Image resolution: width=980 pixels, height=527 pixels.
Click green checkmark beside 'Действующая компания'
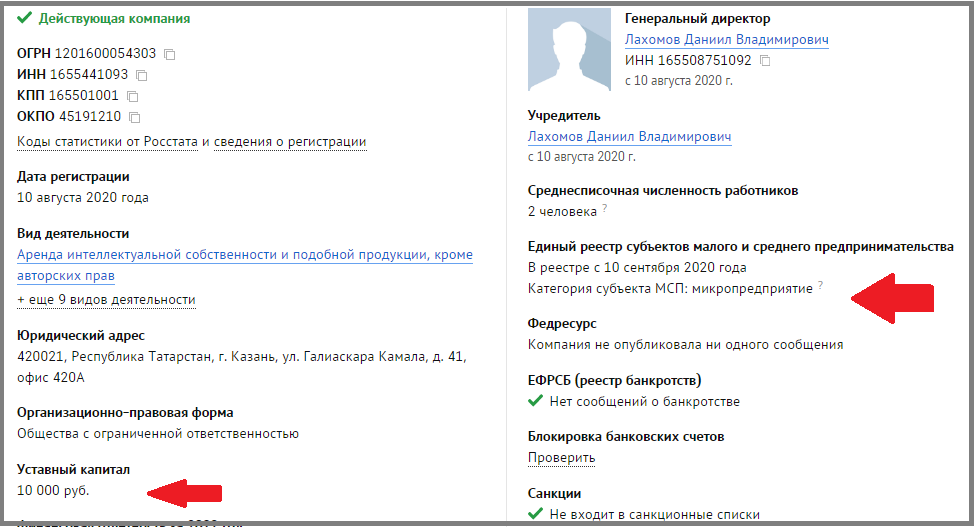pos(25,19)
